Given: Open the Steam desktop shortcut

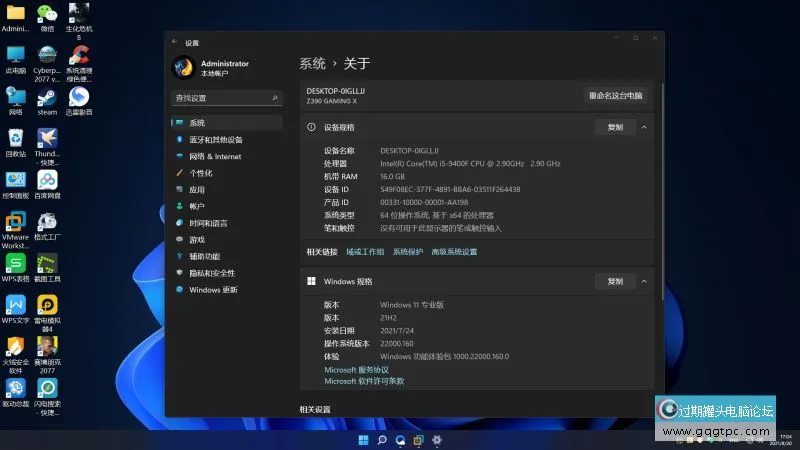Looking at the screenshot, I should 47,99.
